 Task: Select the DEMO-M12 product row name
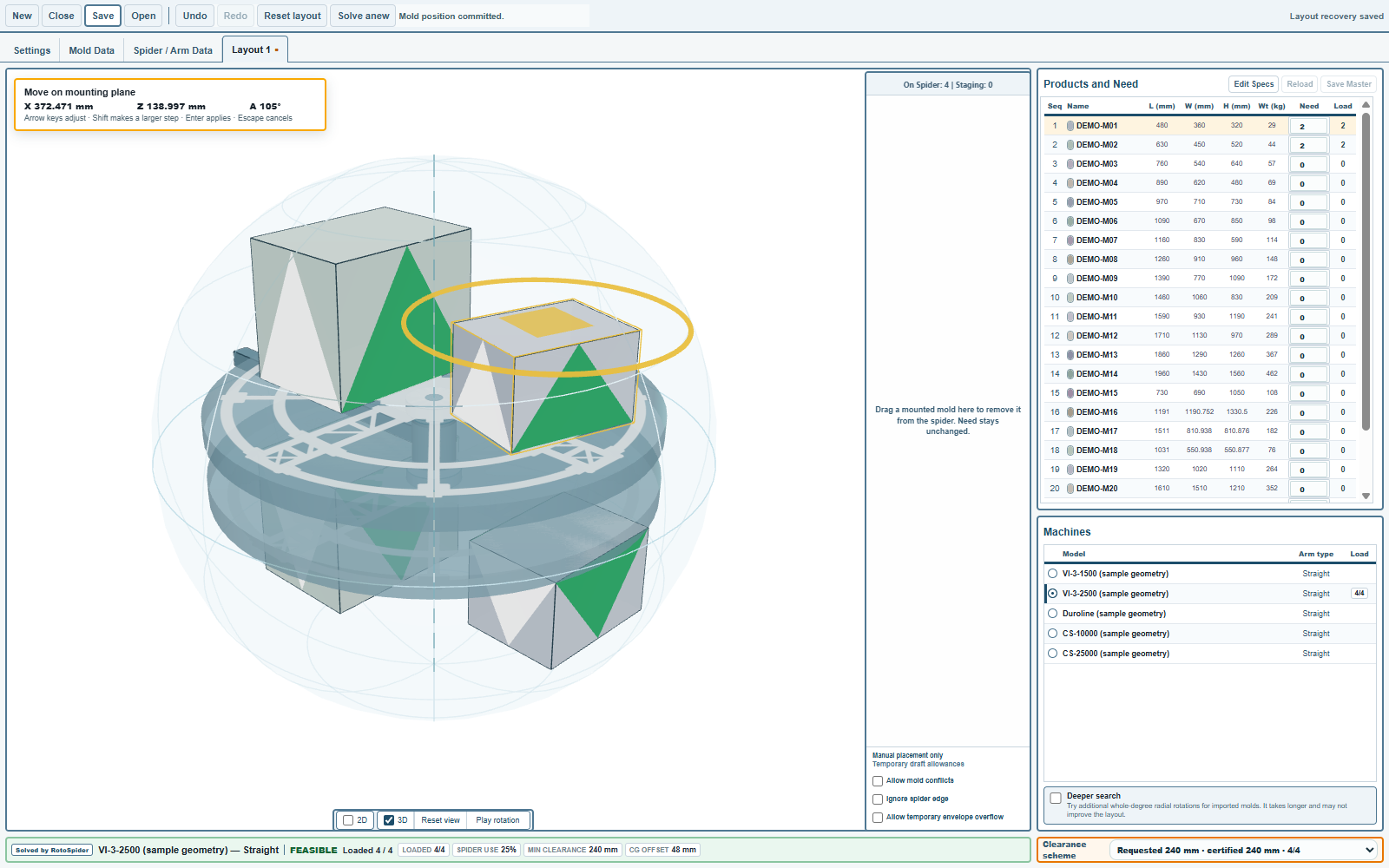tap(1097, 336)
